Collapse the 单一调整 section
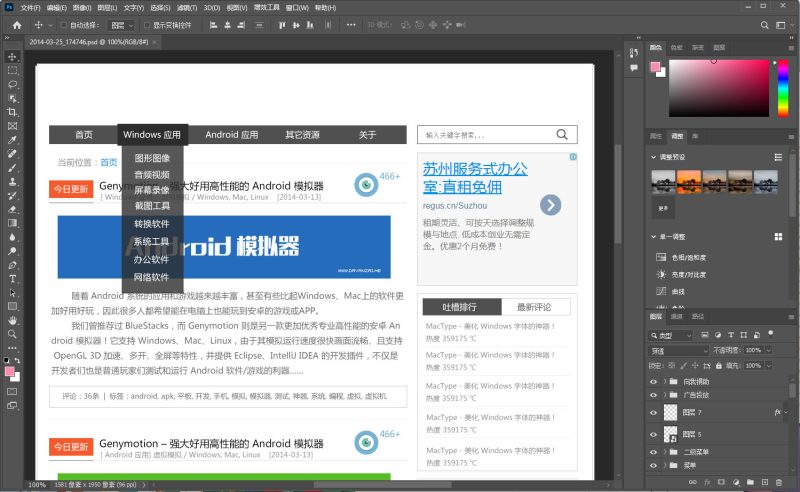800x492 pixels. coord(654,237)
